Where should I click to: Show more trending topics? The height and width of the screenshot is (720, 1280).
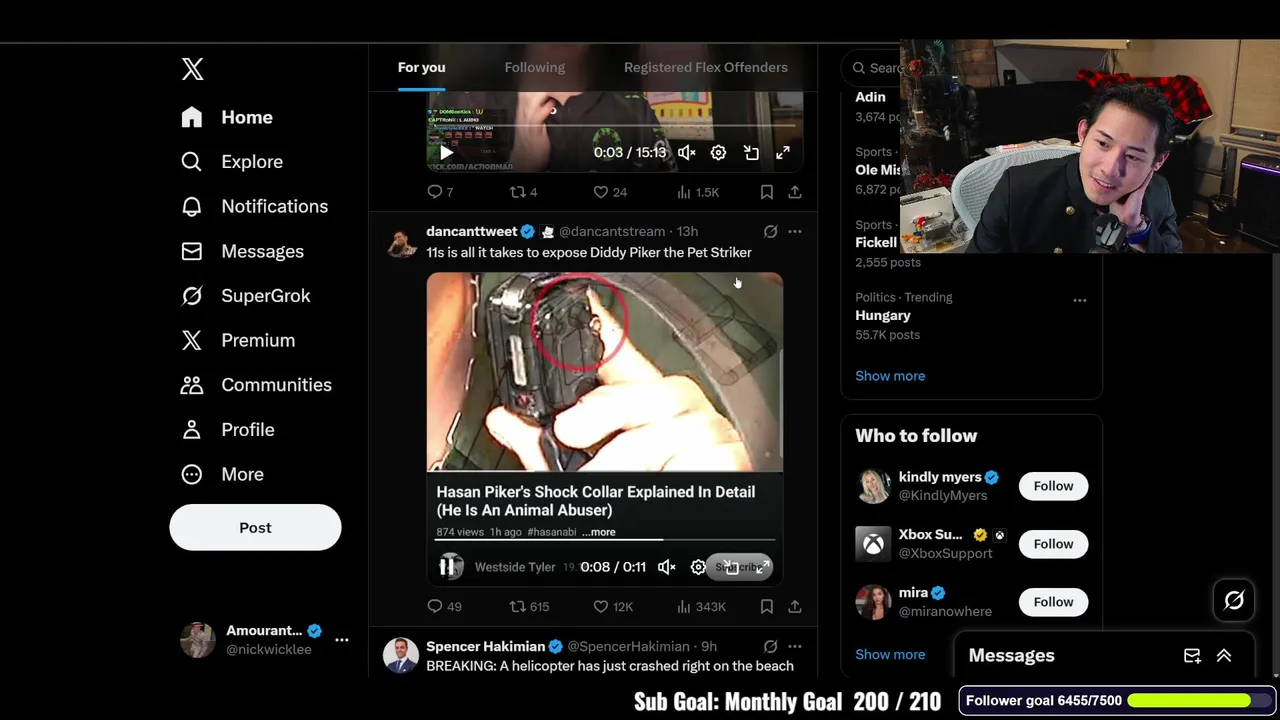890,376
